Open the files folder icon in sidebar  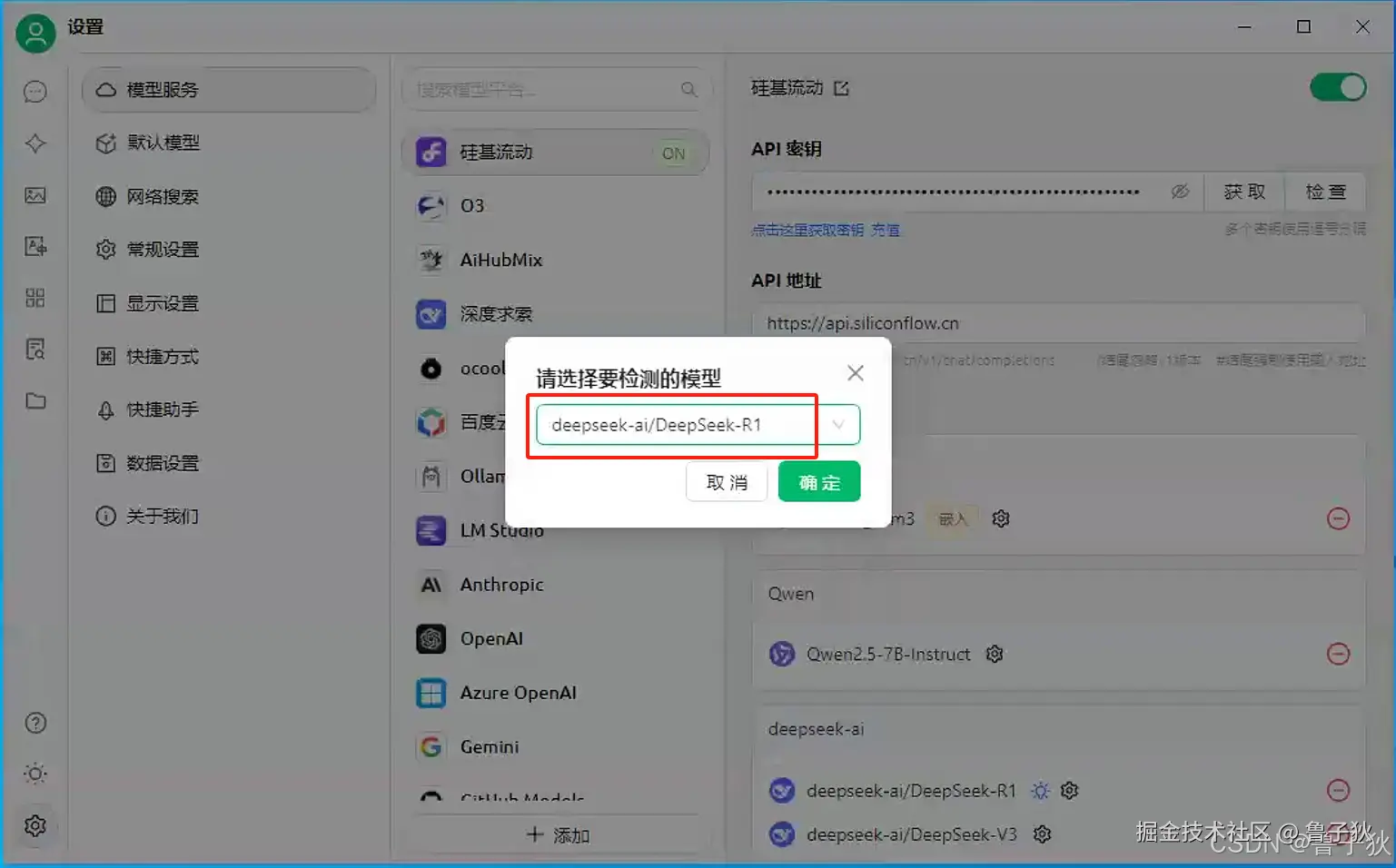(x=35, y=400)
